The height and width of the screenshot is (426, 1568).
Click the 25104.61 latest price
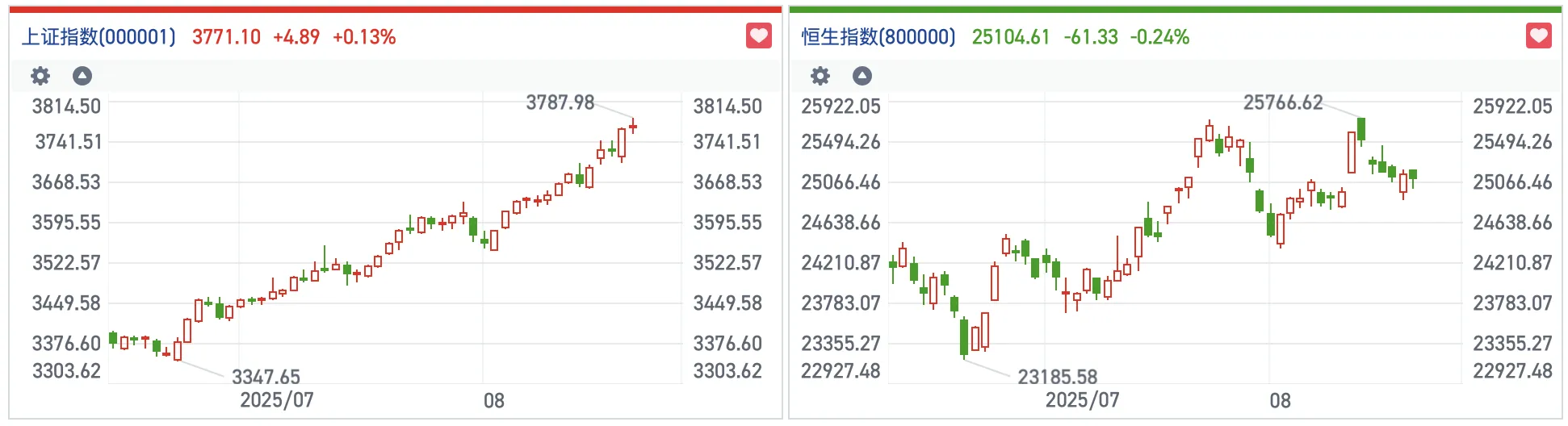click(1010, 37)
